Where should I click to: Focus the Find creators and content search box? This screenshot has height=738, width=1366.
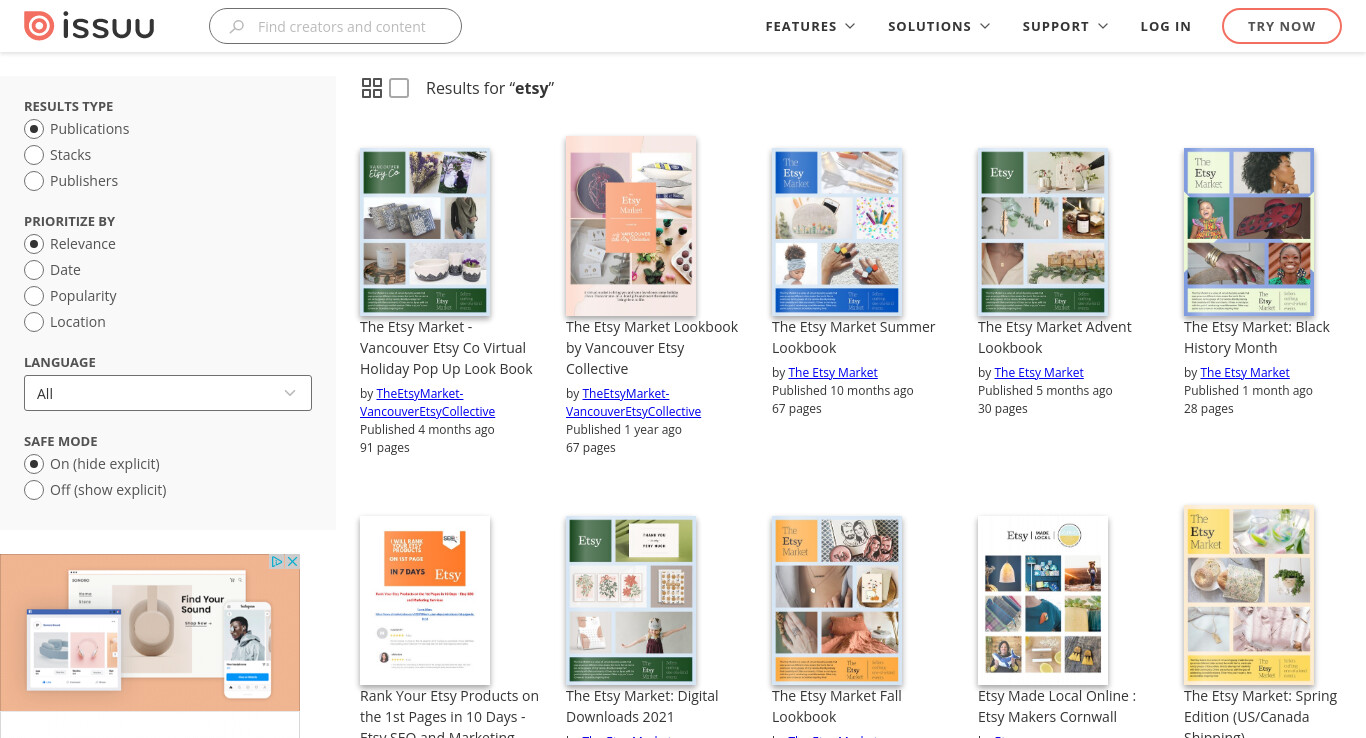coord(335,27)
